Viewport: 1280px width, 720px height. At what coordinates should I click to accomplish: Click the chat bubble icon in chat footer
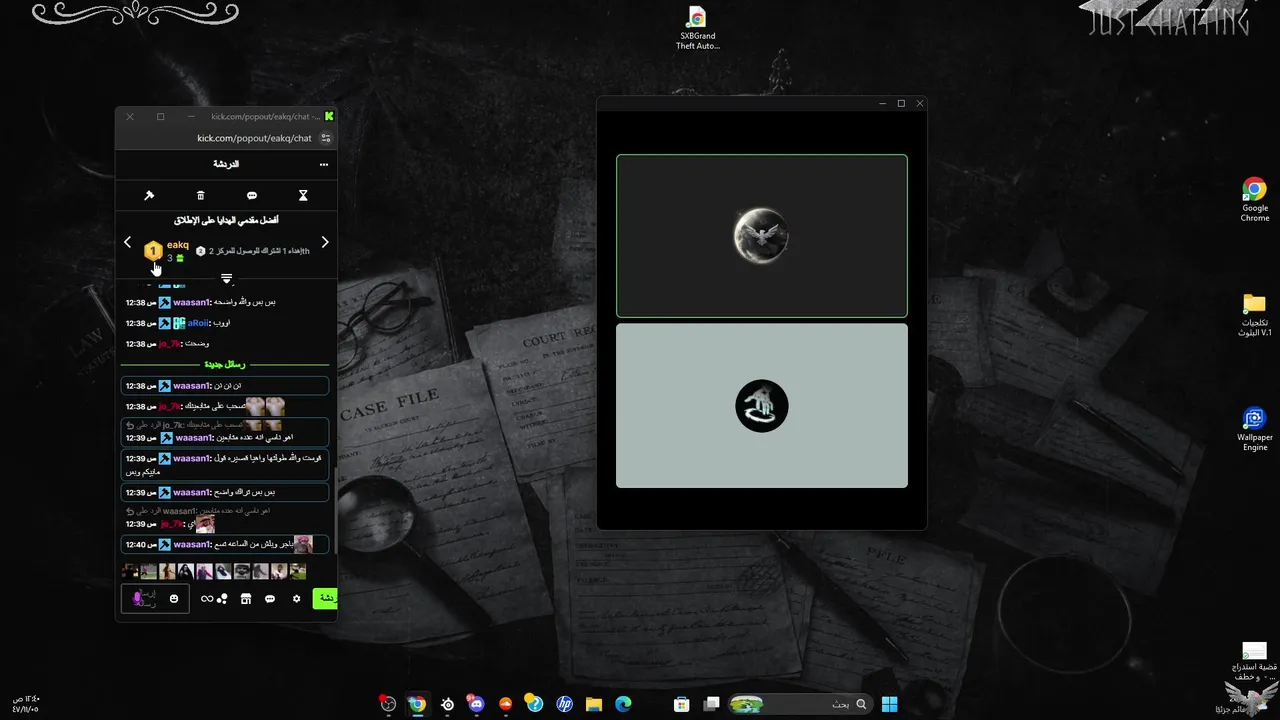point(270,599)
